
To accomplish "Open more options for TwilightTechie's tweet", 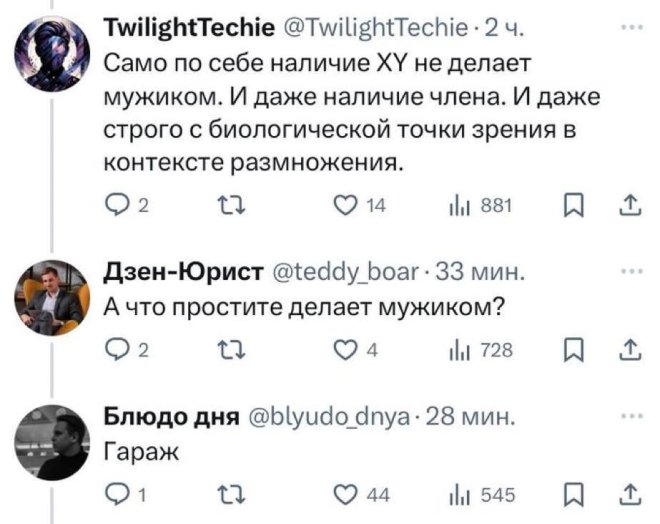I will 629,28.
